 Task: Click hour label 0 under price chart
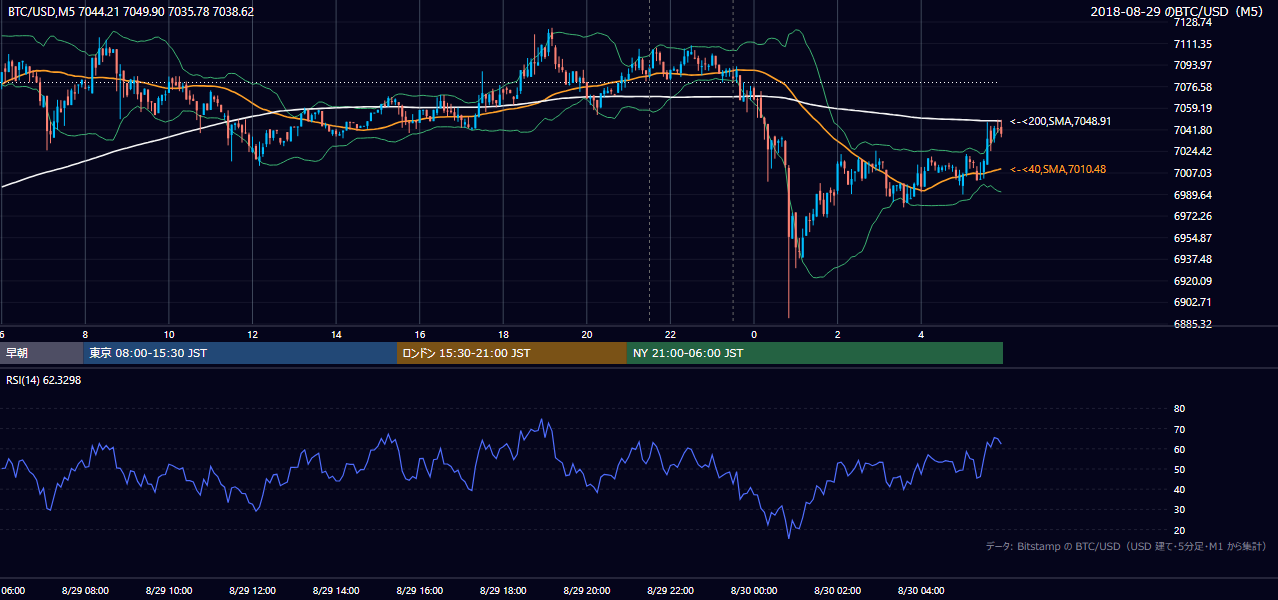[x=754, y=334]
